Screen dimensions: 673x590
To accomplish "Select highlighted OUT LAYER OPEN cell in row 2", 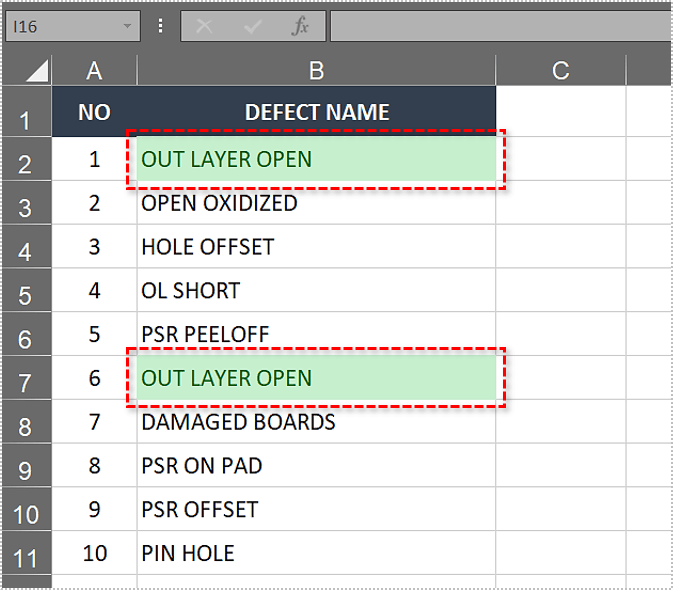I will pyautogui.click(x=316, y=159).
